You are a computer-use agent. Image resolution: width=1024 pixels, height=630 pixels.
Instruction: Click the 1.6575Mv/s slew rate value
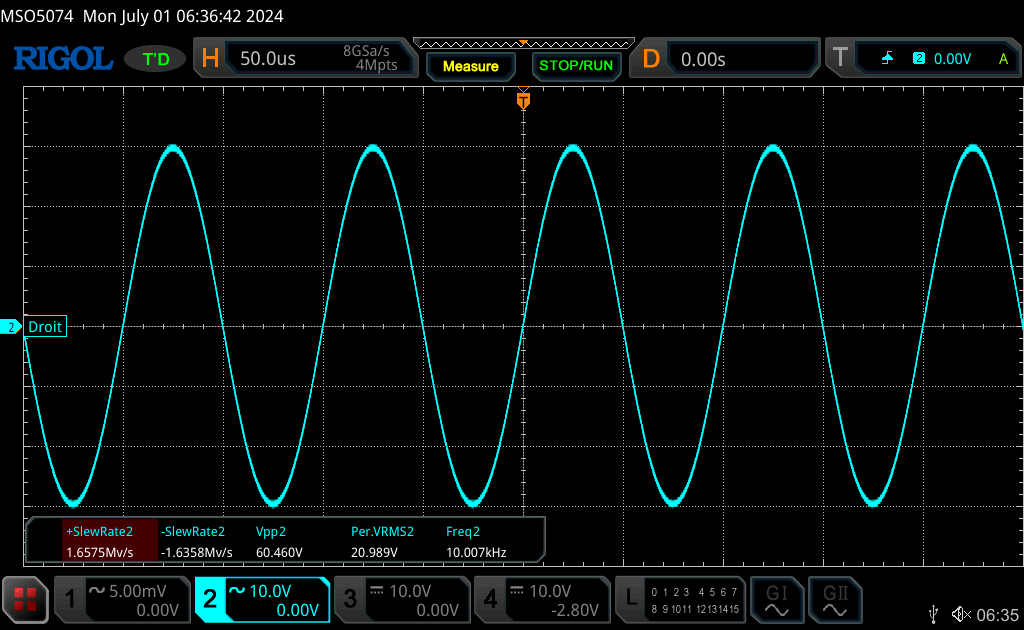(x=99, y=552)
